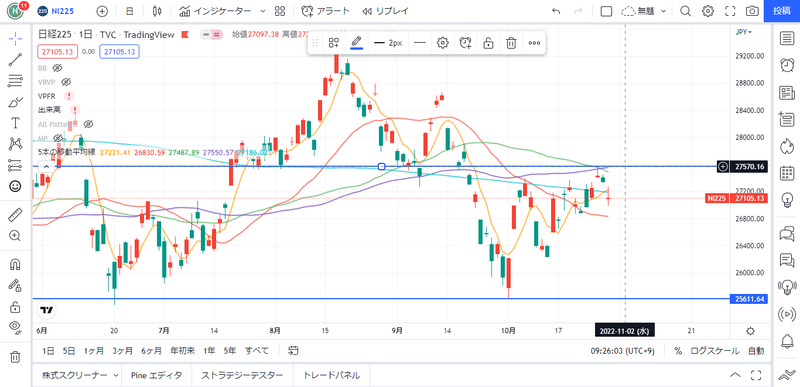Add a symbol to compare
Screen dimensions: 800x387
pyautogui.click(x=102, y=11)
